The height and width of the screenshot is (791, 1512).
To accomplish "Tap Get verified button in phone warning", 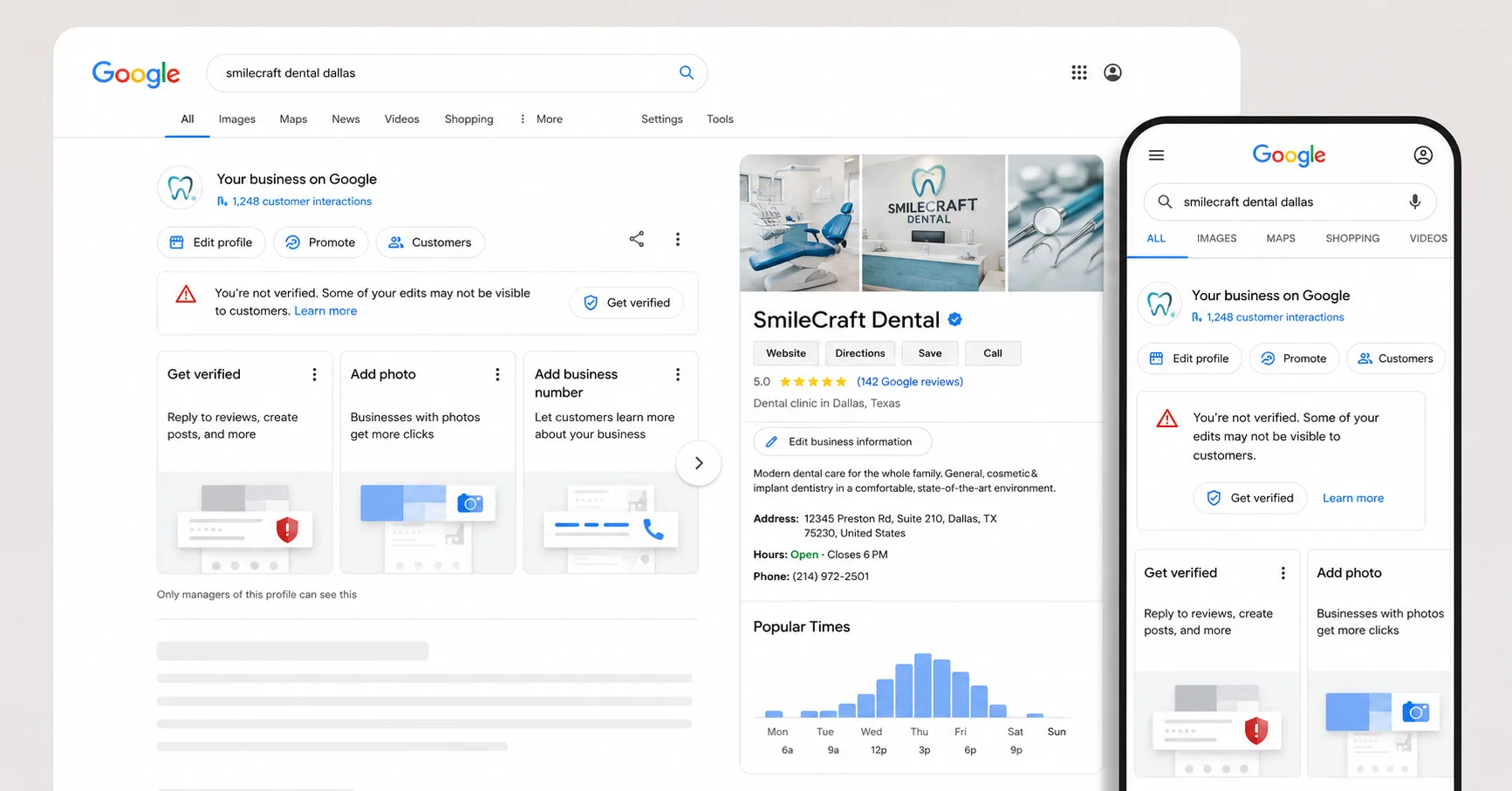I will [1250, 498].
